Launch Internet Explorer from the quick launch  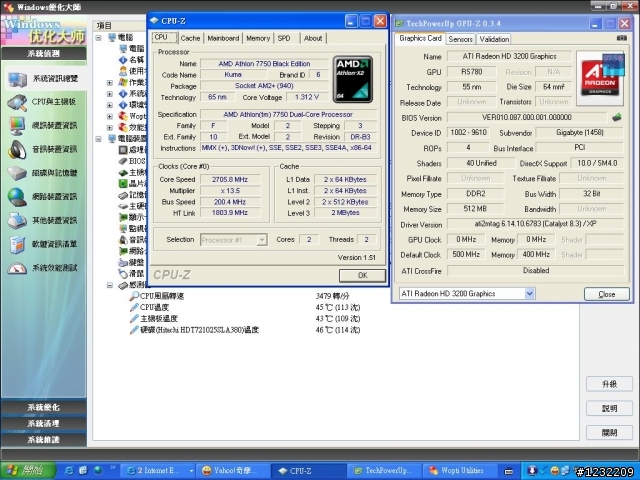click(x=69, y=470)
